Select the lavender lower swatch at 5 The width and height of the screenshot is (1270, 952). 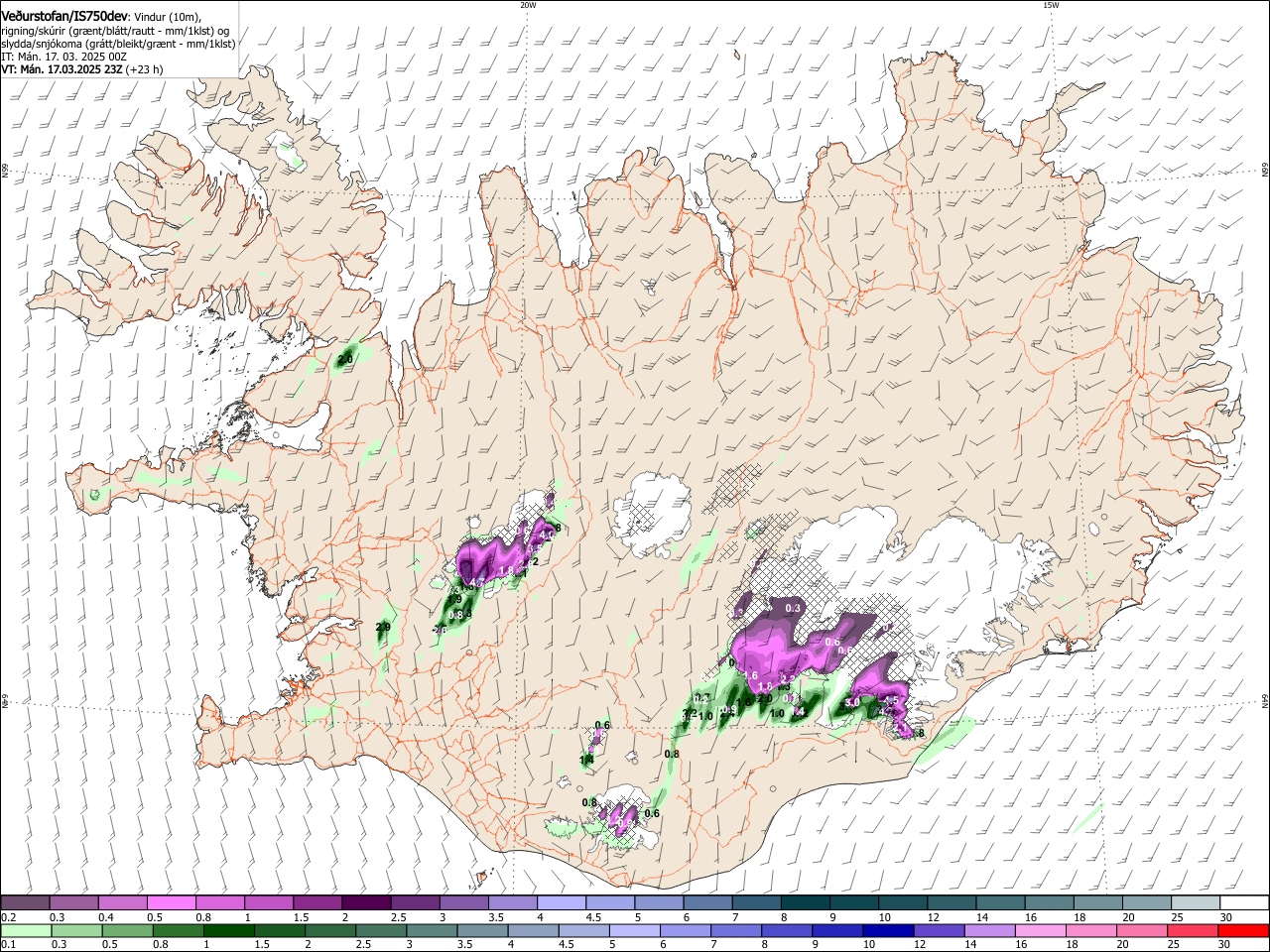point(634,930)
